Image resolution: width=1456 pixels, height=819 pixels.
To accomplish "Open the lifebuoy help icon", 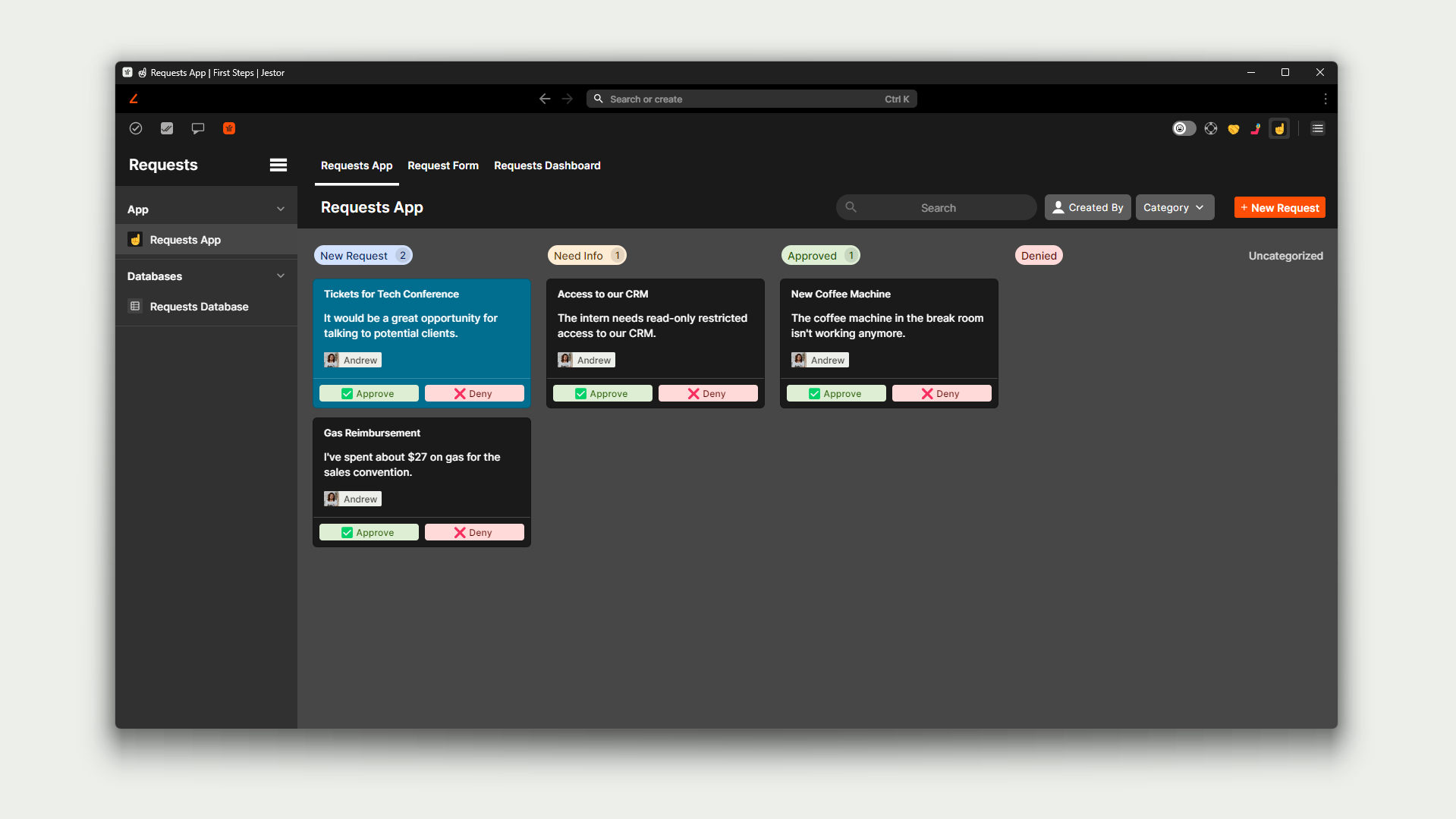I will [x=1211, y=128].
